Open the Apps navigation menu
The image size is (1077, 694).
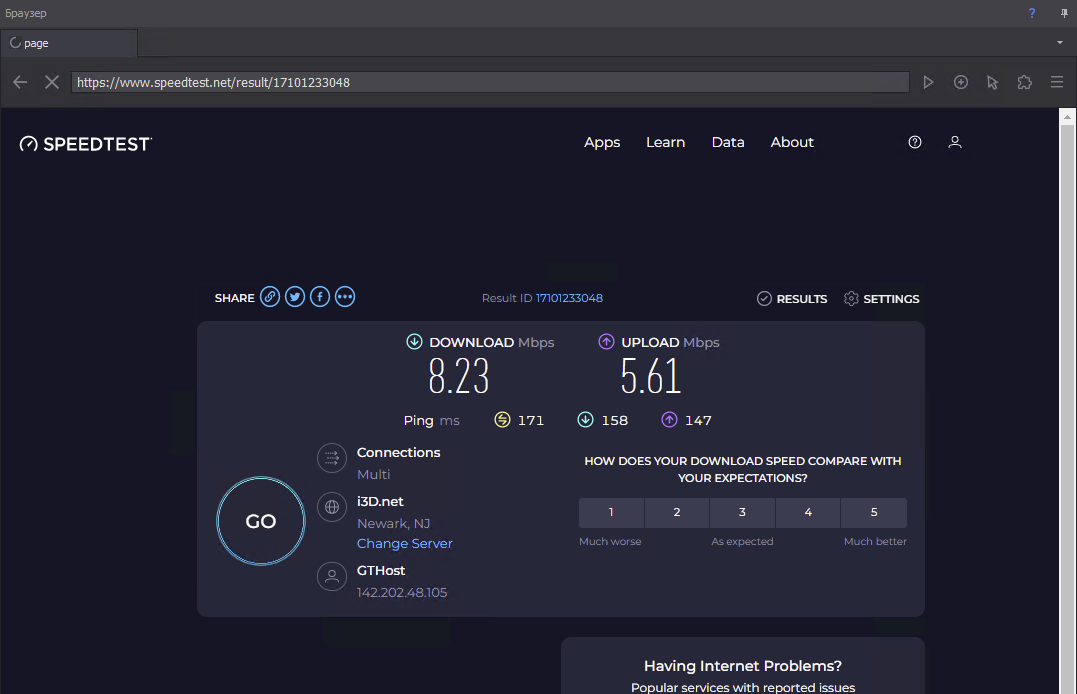pos(602,142)
